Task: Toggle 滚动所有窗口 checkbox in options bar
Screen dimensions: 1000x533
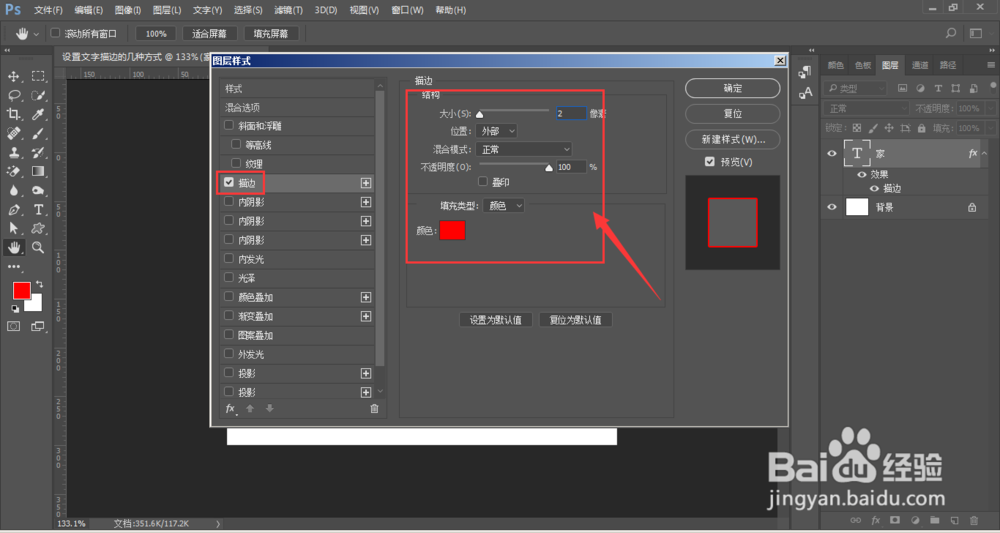Action: [55, 33]
